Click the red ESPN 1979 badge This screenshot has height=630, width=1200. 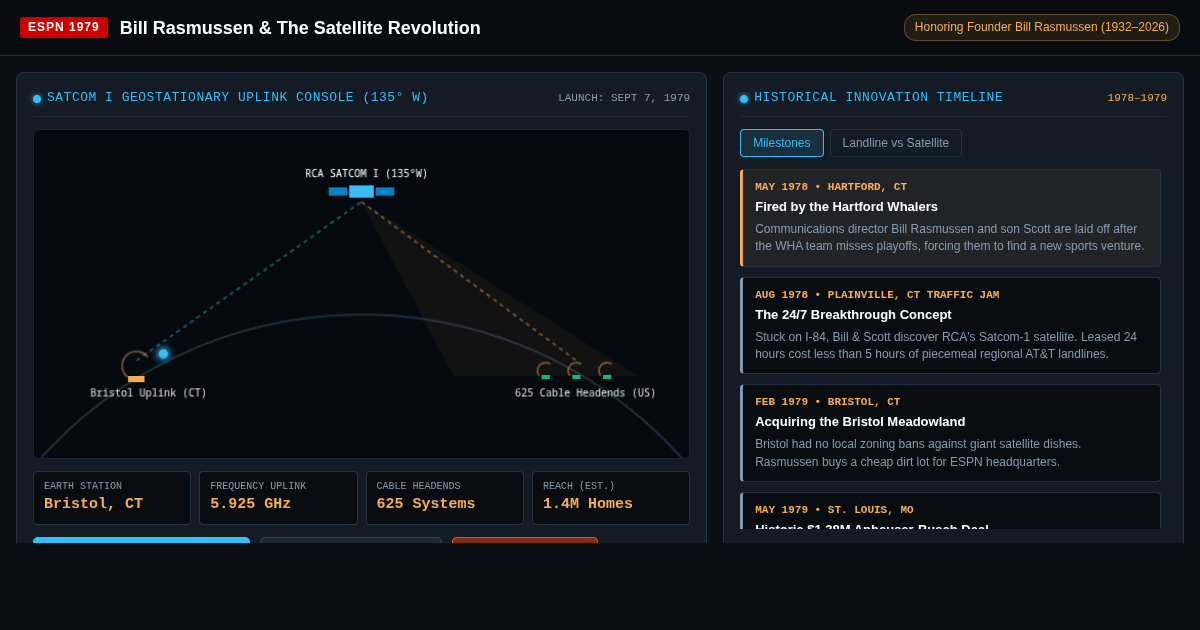tap(64, 27)
